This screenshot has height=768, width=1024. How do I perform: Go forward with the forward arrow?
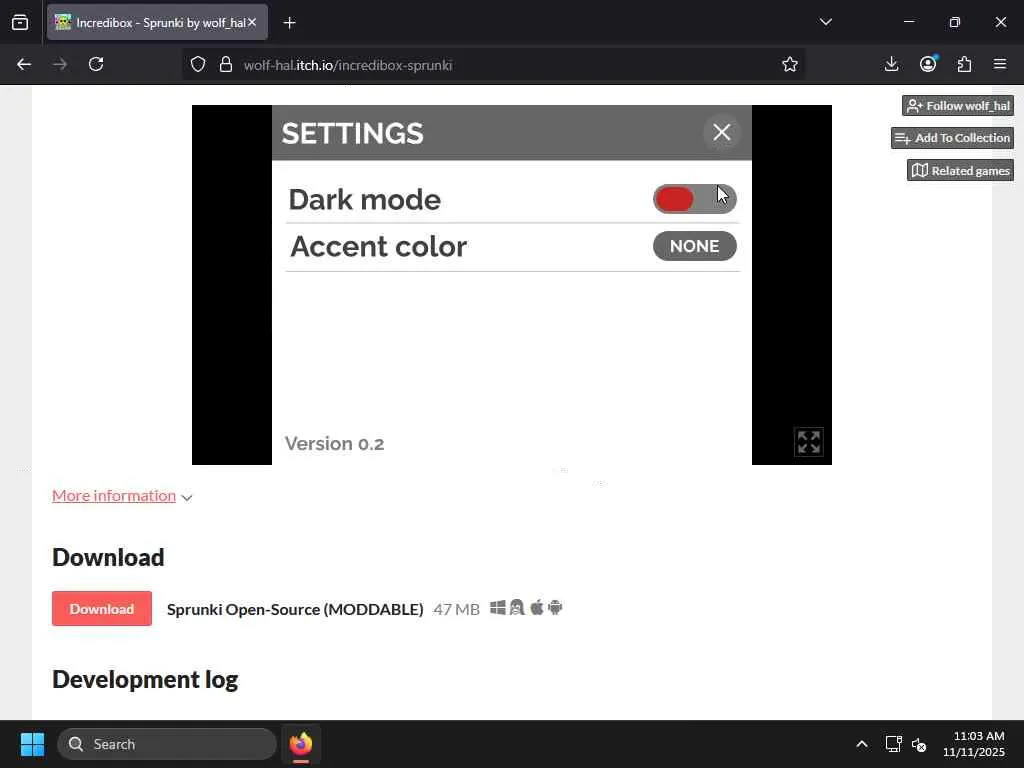click(60, 64)
